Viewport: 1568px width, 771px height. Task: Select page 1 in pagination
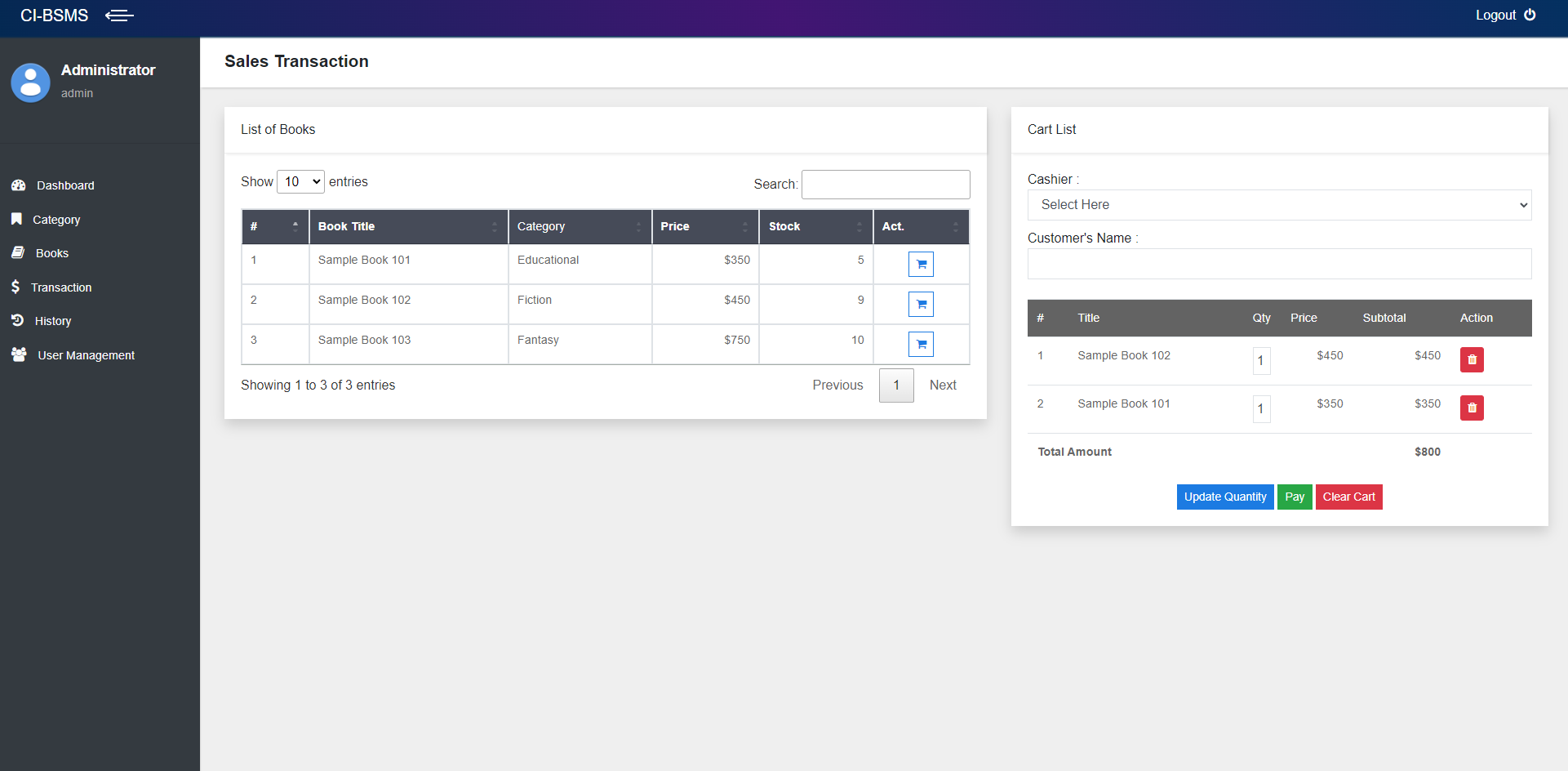(896, 385)
